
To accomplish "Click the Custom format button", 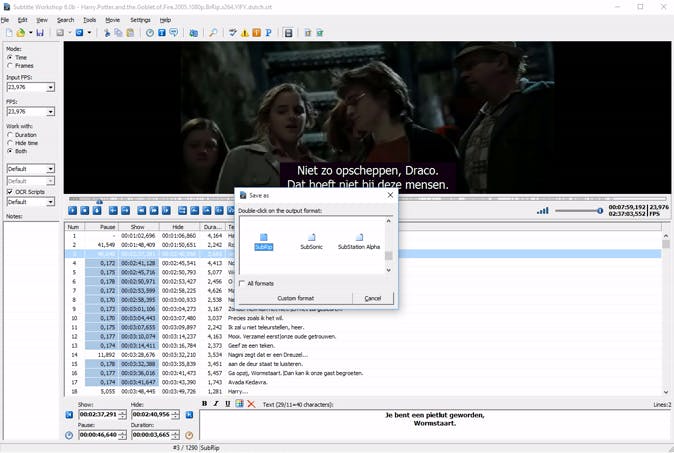I will coord(295,298).
